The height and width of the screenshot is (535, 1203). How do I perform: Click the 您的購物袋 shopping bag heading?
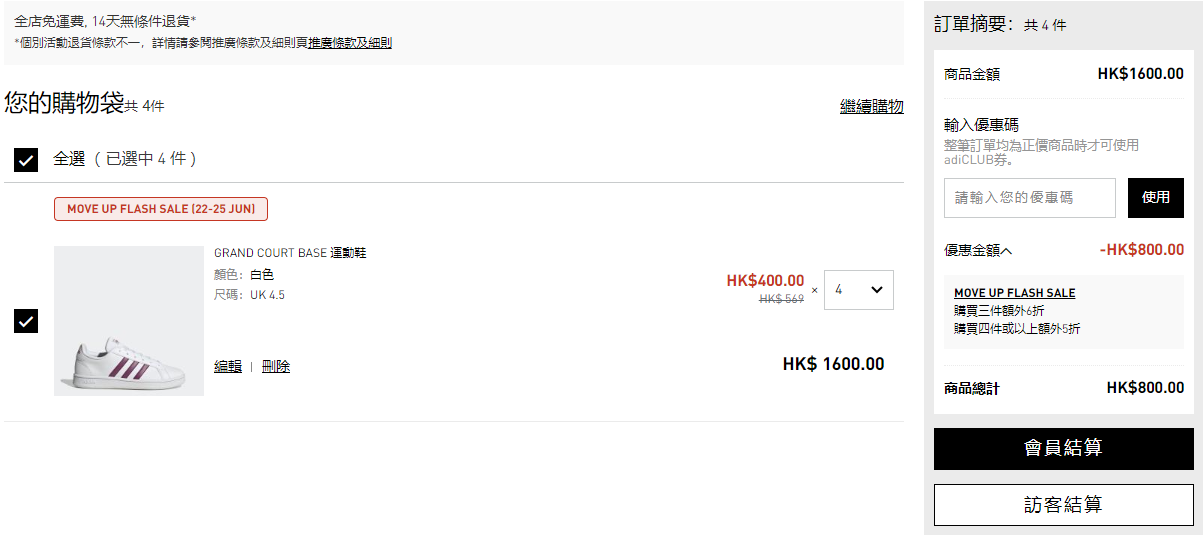tap(64, 103)
